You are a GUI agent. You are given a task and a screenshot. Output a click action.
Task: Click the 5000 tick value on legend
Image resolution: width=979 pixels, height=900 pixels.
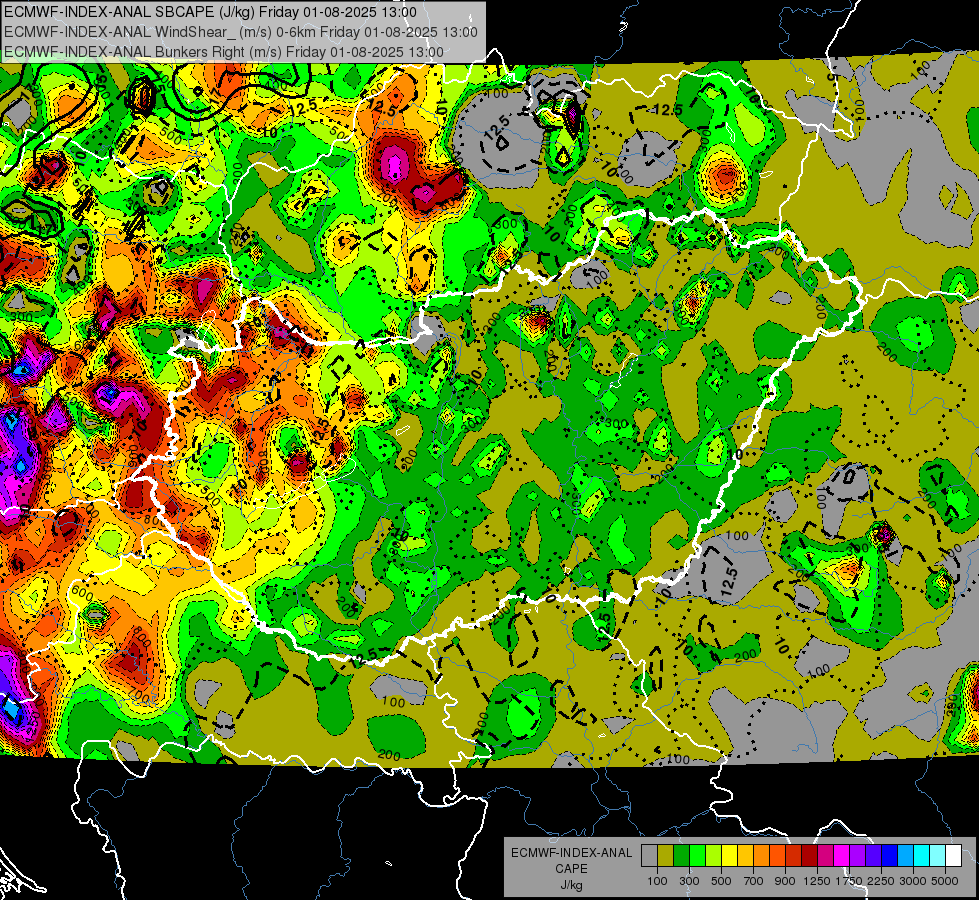tap(945, 881)
